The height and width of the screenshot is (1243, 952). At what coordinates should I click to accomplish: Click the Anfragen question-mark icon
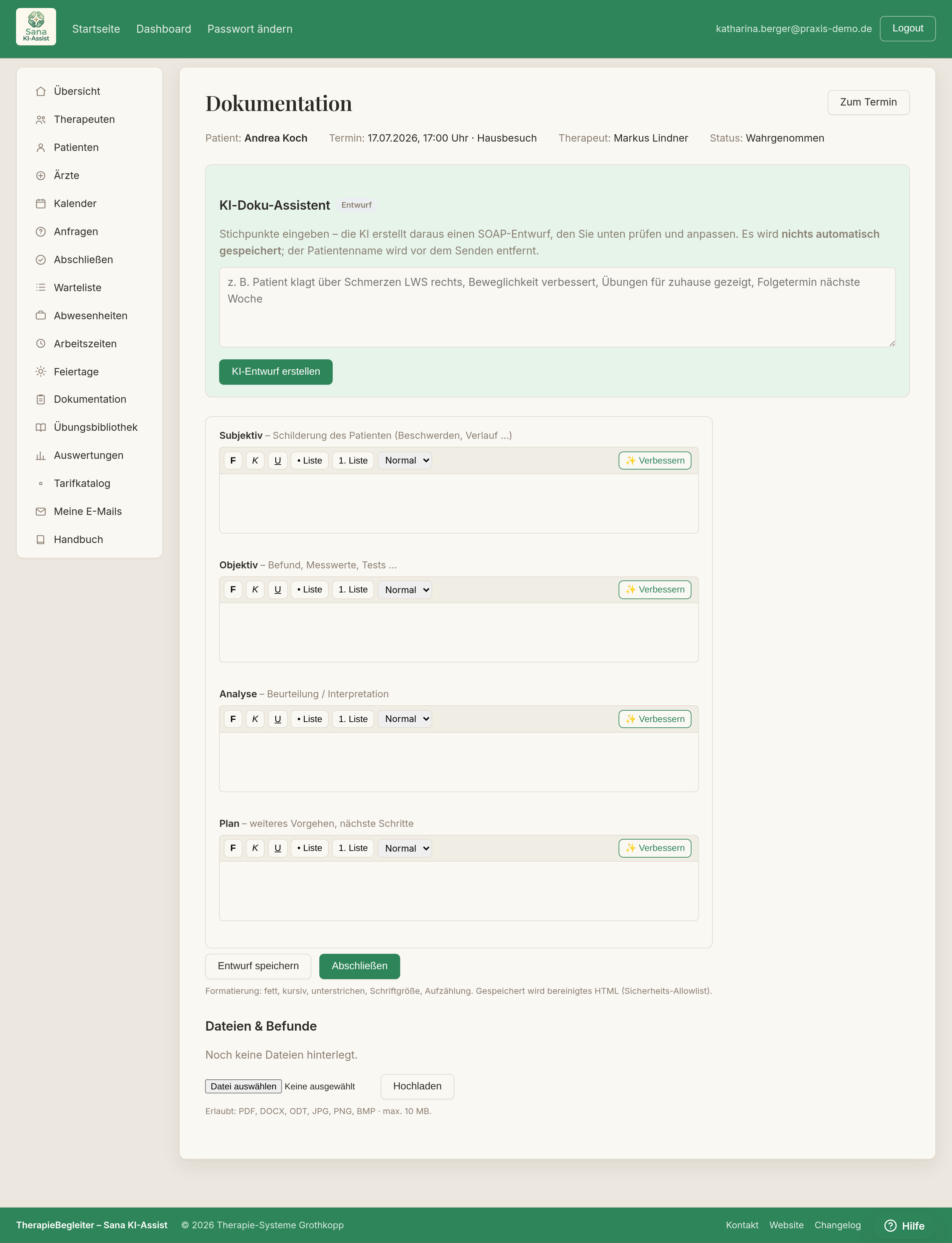pos(41,232)
